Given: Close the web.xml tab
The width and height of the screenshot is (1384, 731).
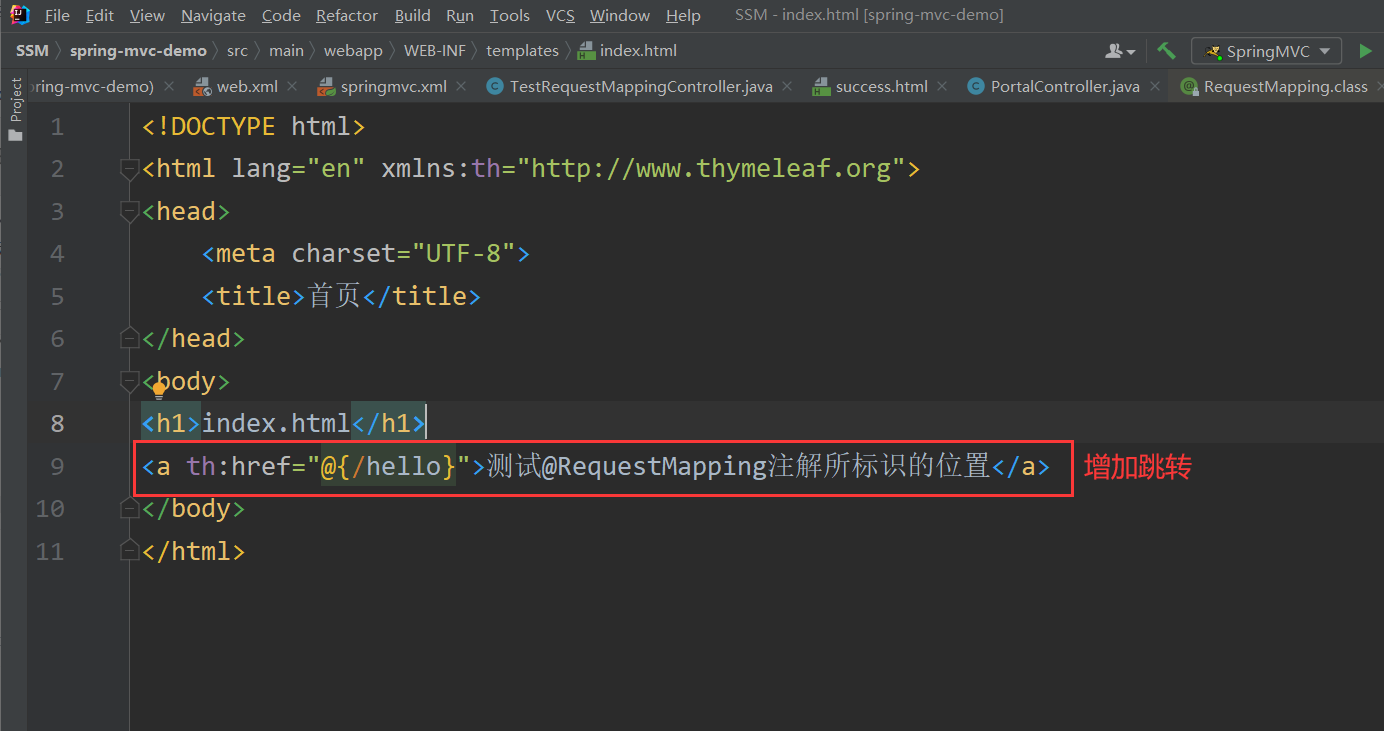Looking at the screenshot, I should 293,87.
